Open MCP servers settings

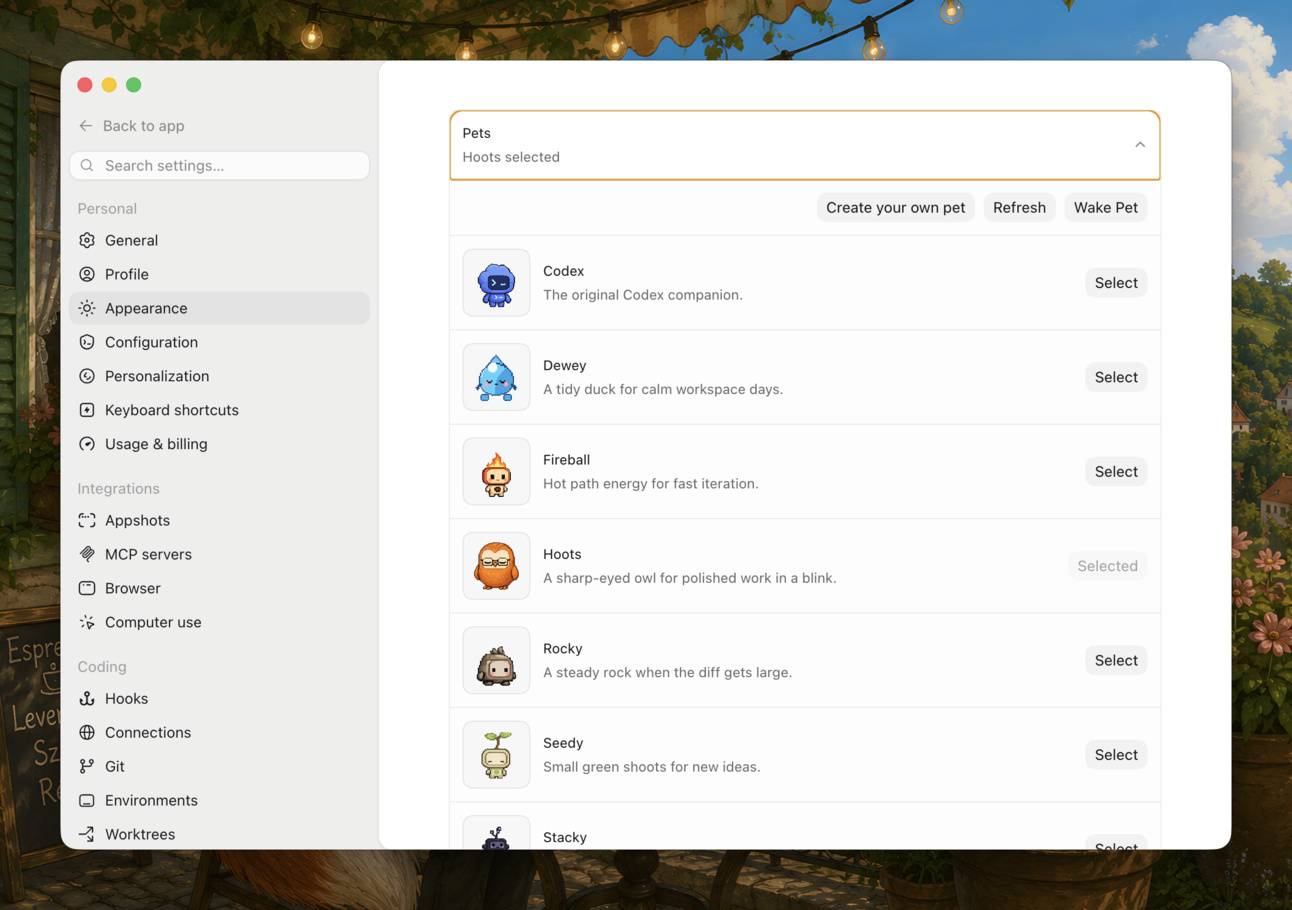tap(220, 554)
